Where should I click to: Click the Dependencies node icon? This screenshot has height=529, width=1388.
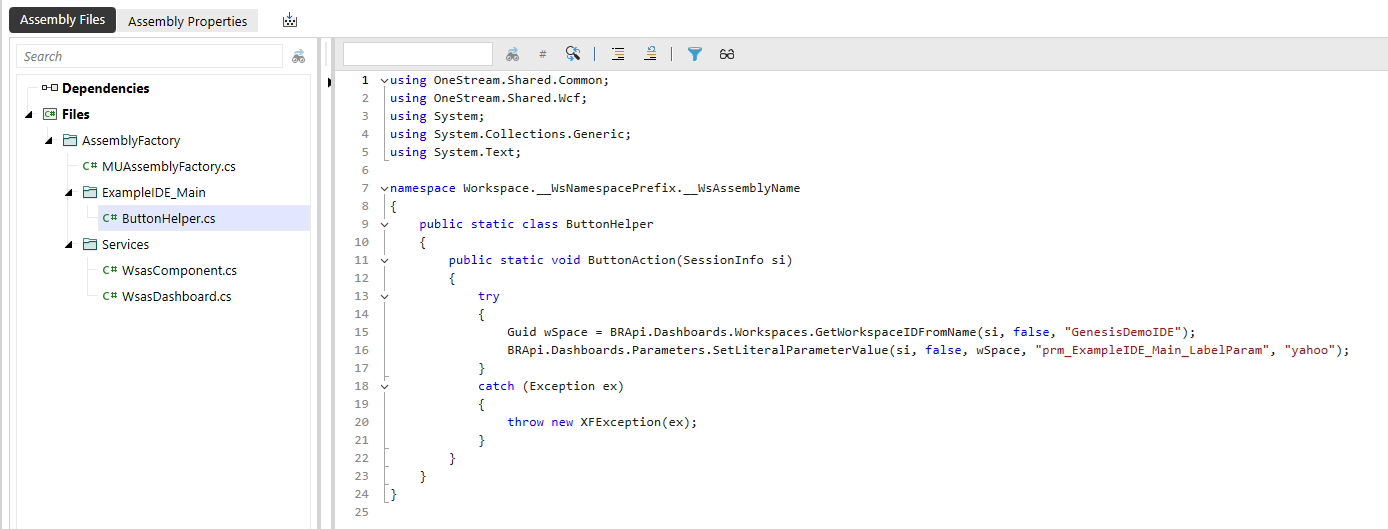[x=50, y=88]
